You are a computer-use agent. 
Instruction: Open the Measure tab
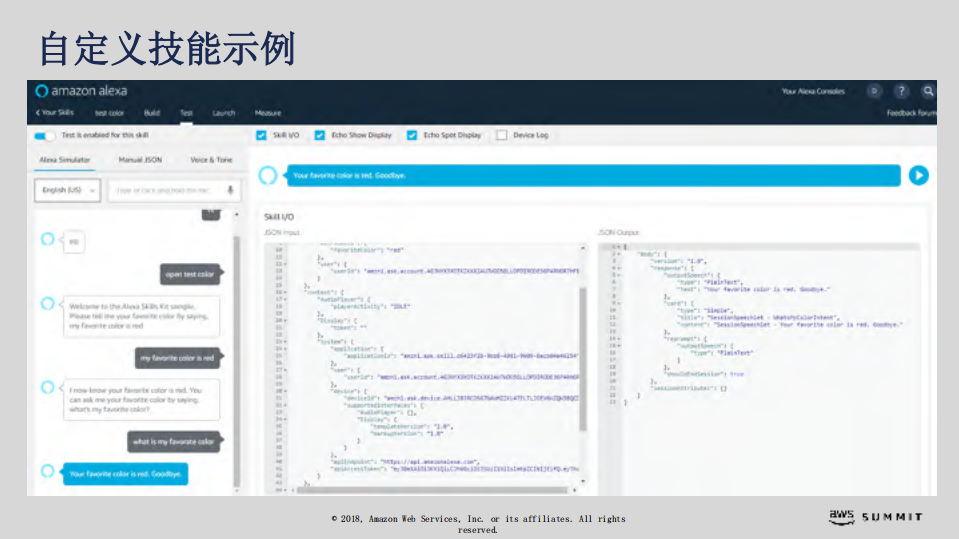pos(268,113)
